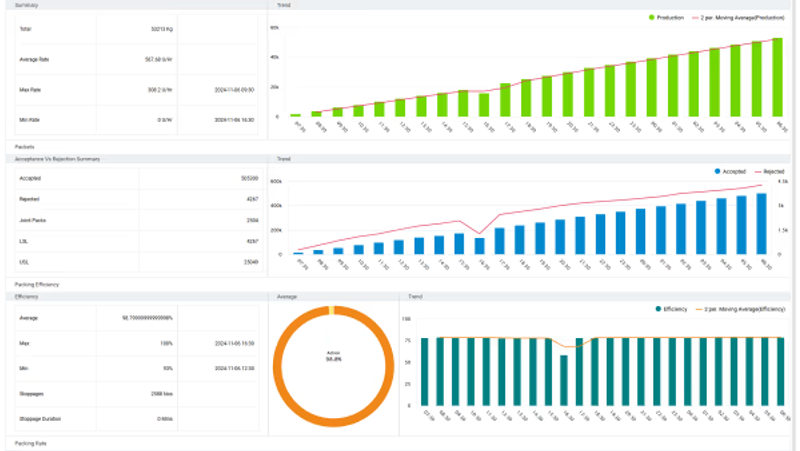Select the noticeably shorter teal Efficiency bar
Screen dimensions: 800x451
(x=564, y=380)
